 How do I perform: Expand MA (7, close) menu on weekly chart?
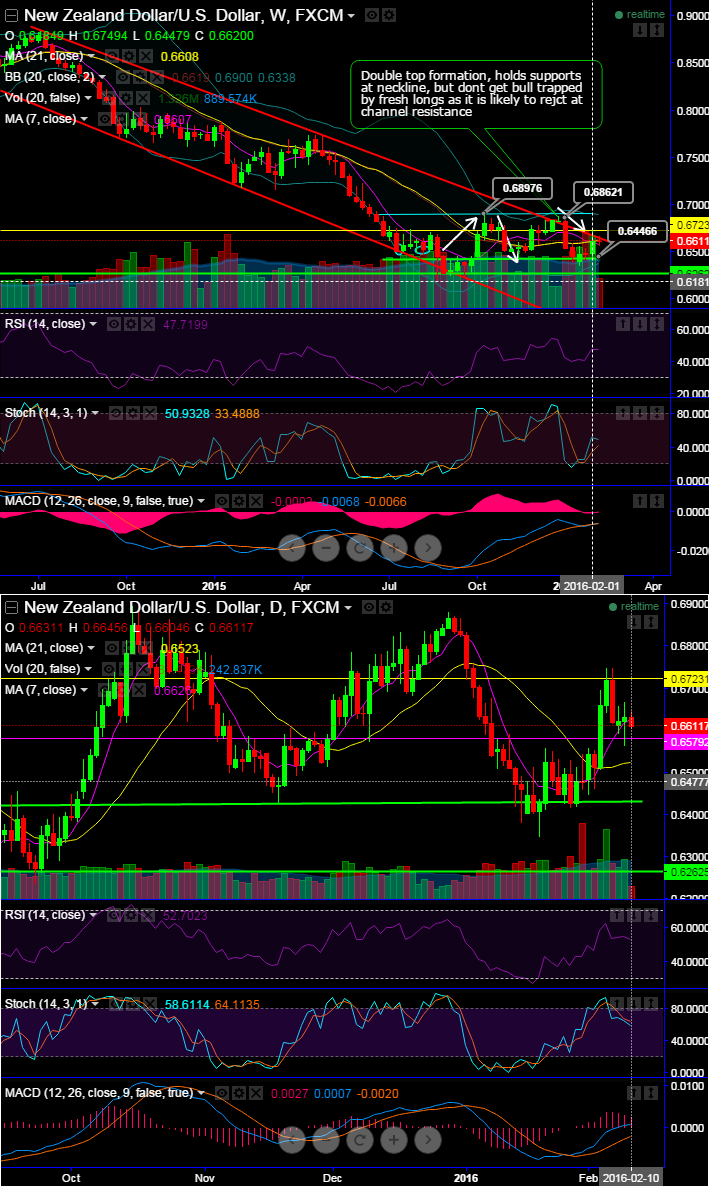tap(82, 119)
